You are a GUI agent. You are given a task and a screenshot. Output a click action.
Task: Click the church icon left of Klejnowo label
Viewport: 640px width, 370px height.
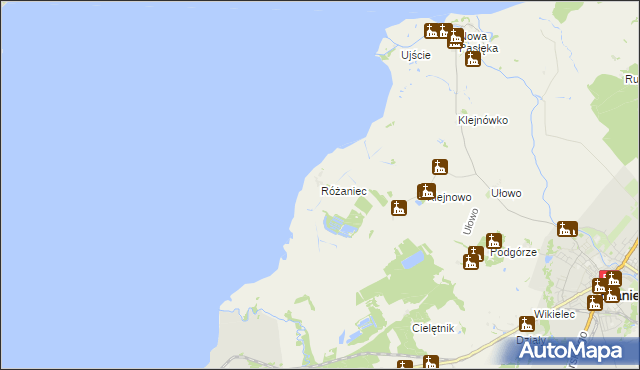tap(427, 191)
